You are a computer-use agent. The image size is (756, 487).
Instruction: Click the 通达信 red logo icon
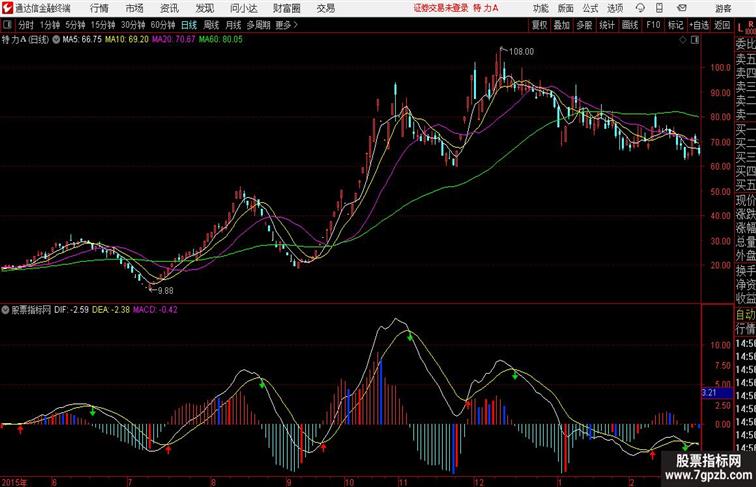[x=7, y=8]
